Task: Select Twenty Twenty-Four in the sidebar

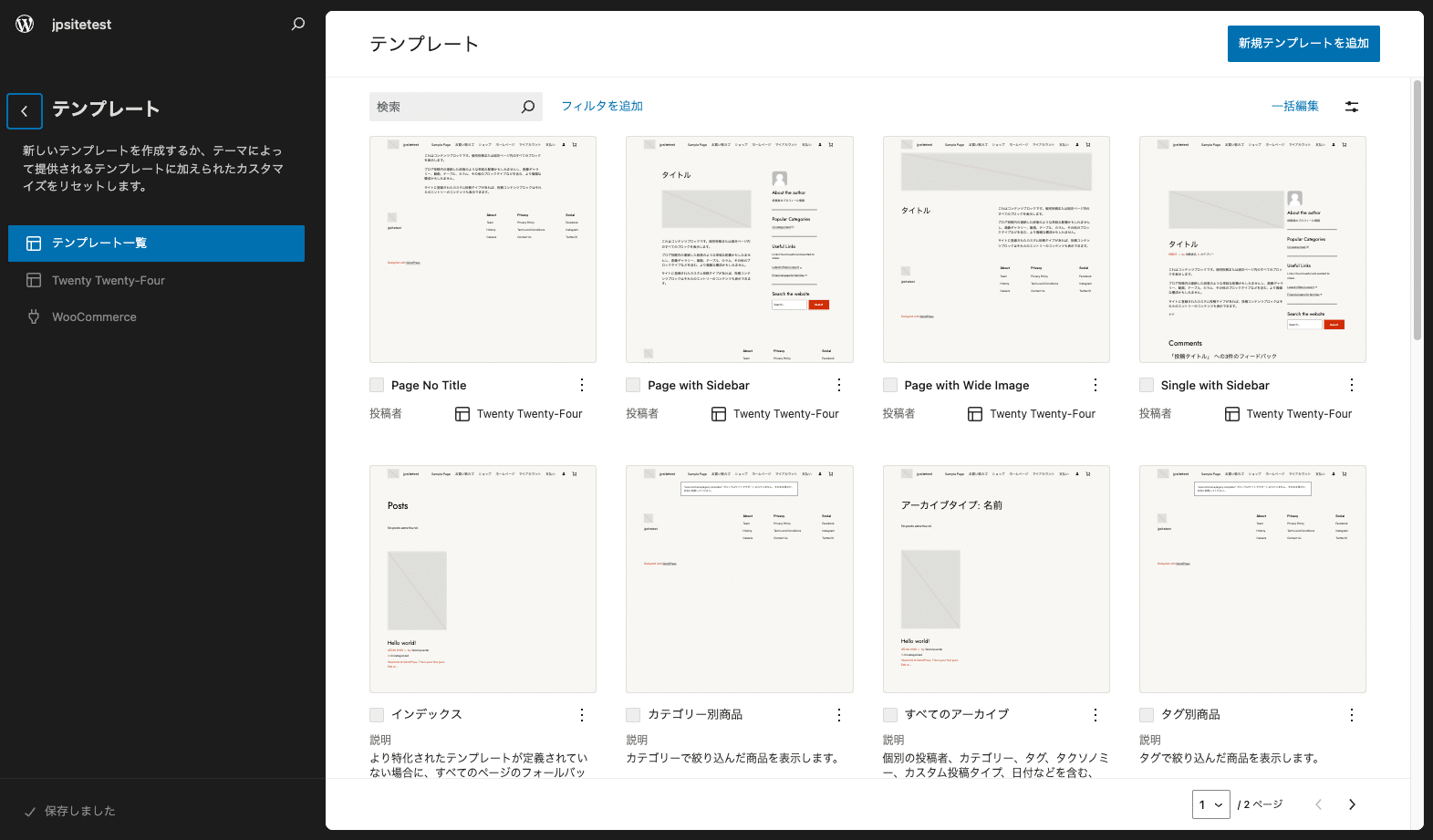Action: 156,281
